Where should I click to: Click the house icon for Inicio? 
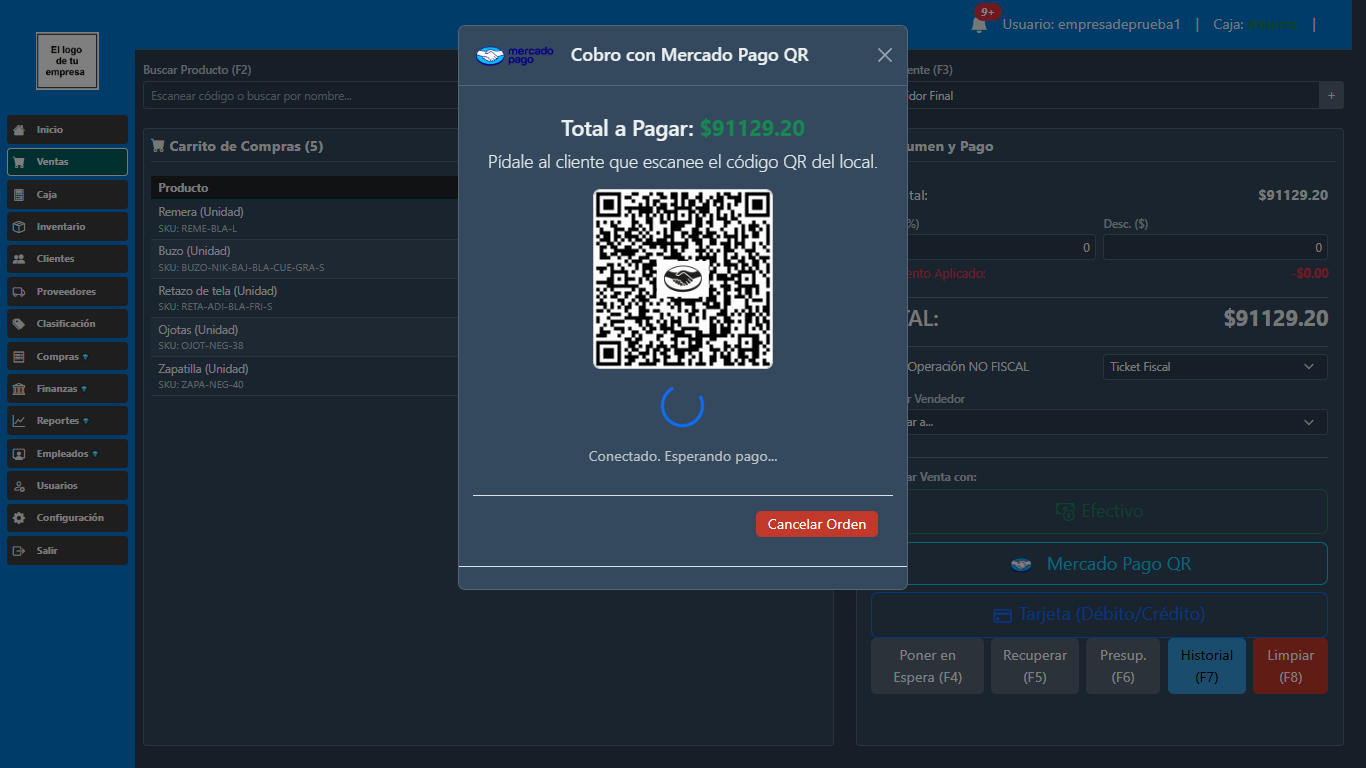coord(19,130)
